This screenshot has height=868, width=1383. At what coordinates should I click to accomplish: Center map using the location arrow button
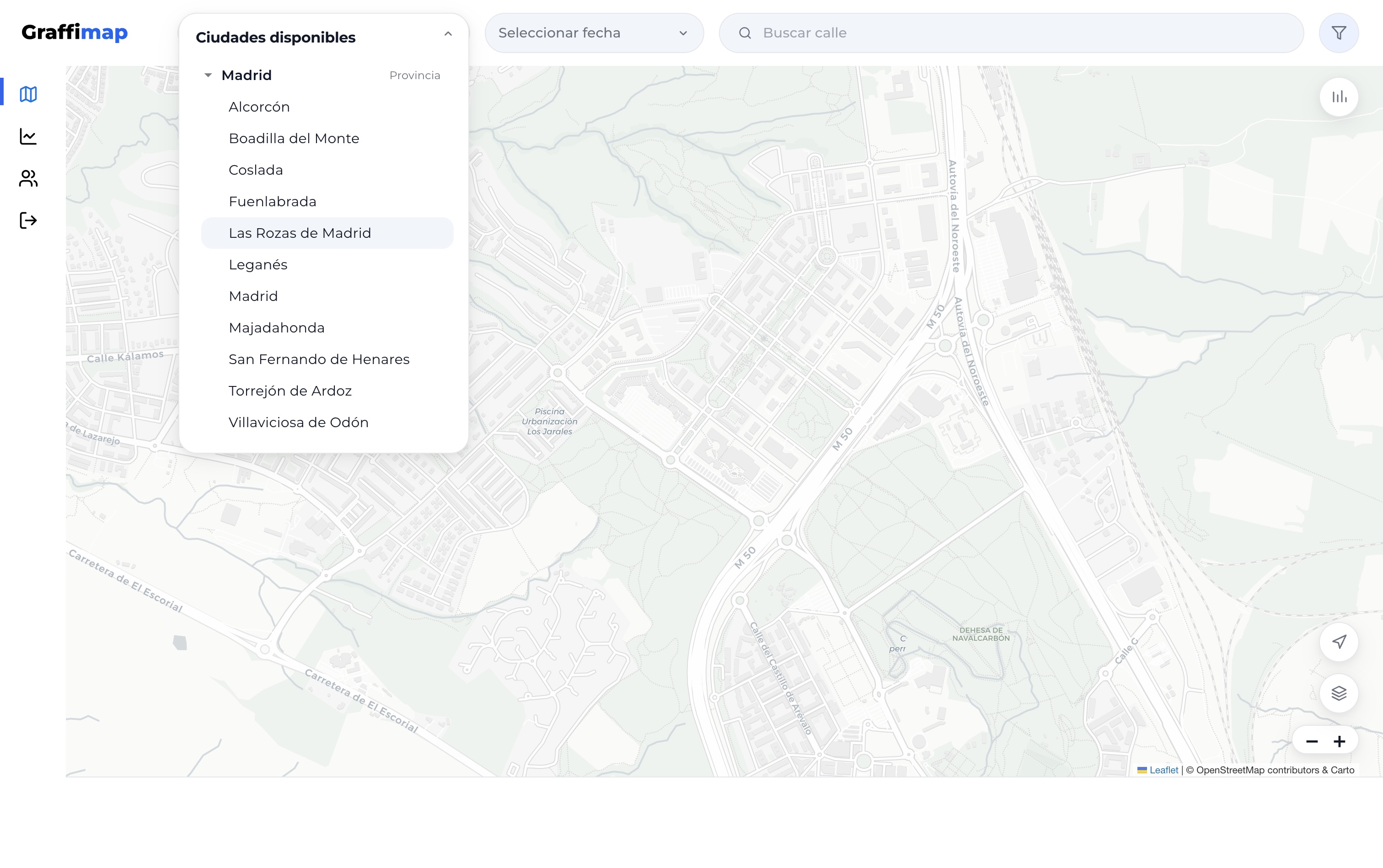click(x=1338, y=642)
